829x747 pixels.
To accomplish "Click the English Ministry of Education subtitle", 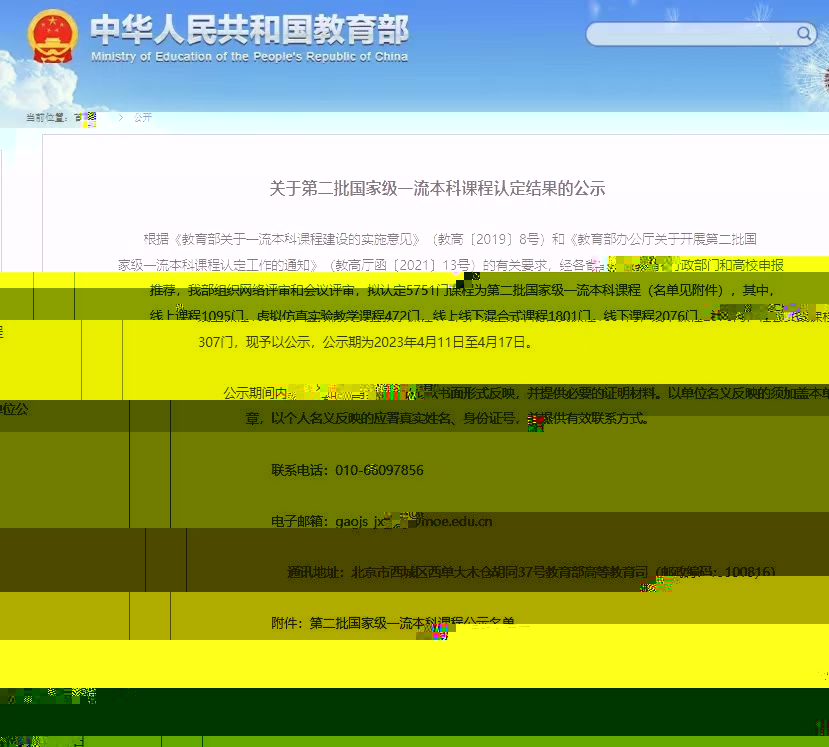I will pyautogui.click(x=249, y=57).
